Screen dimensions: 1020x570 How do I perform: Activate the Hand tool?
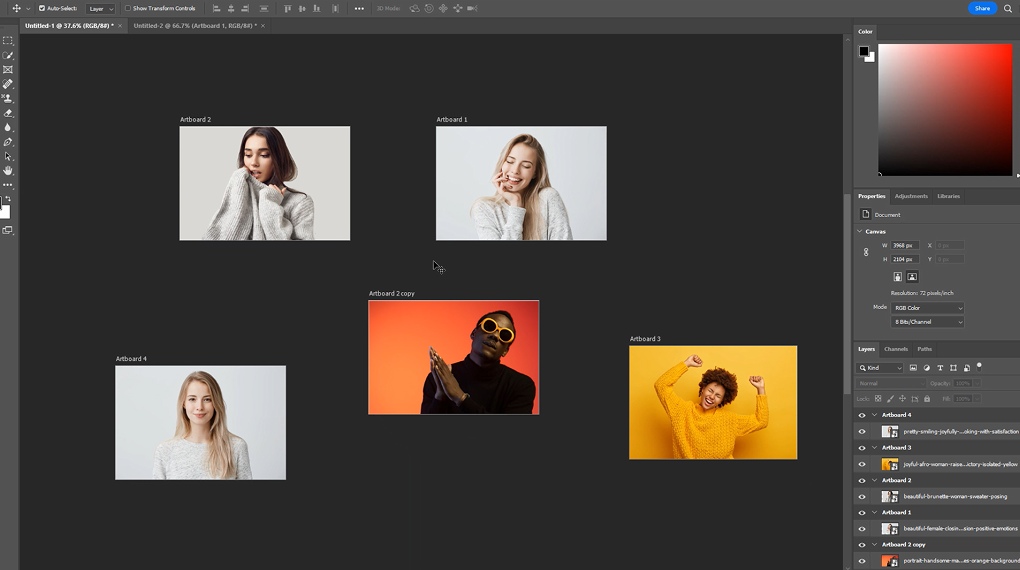click(x=8, y=171)
